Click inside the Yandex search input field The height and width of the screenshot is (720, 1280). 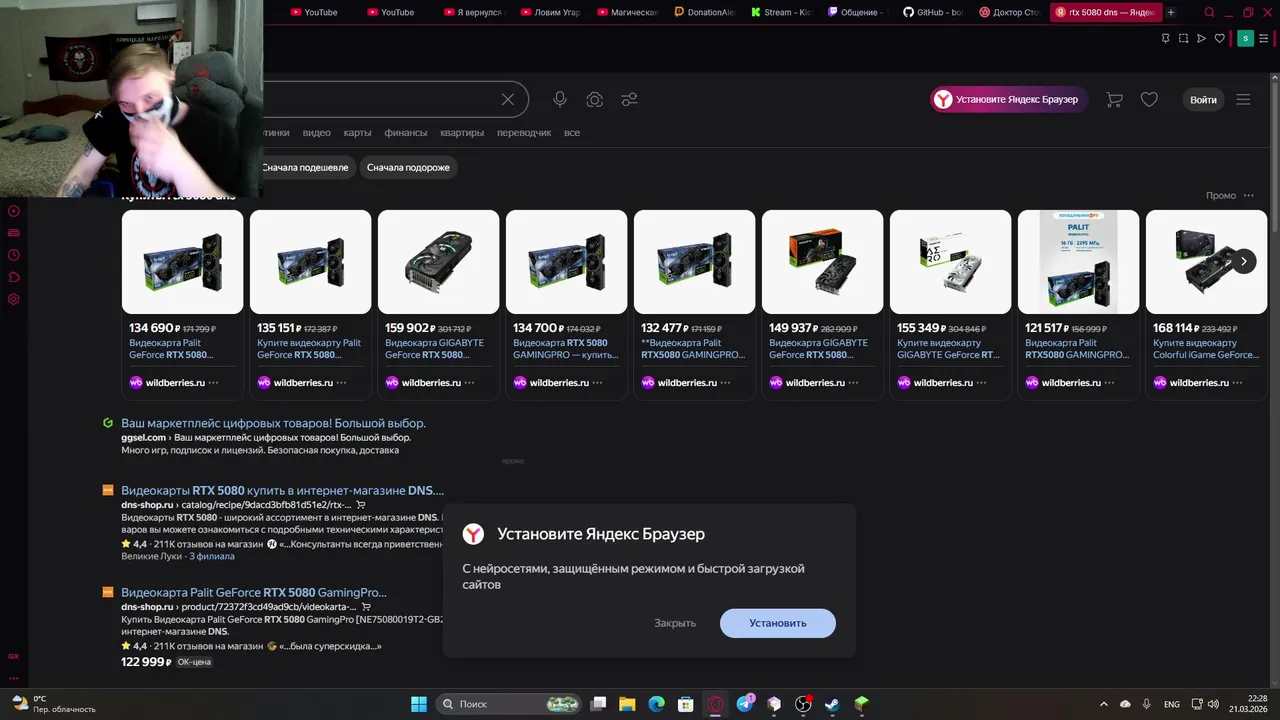[380, 99]
